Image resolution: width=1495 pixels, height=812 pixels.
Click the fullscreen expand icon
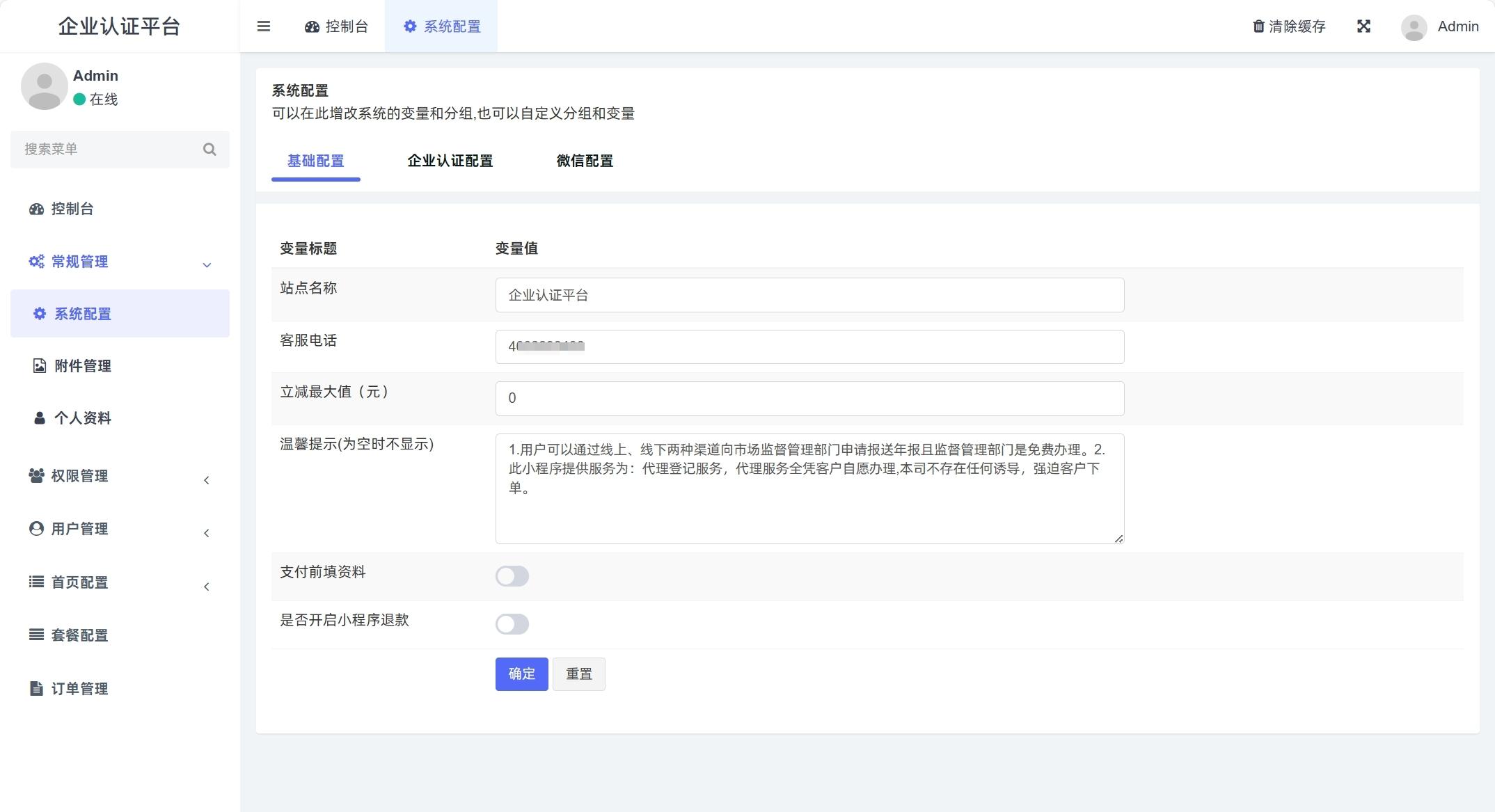tap(1363, 26)
